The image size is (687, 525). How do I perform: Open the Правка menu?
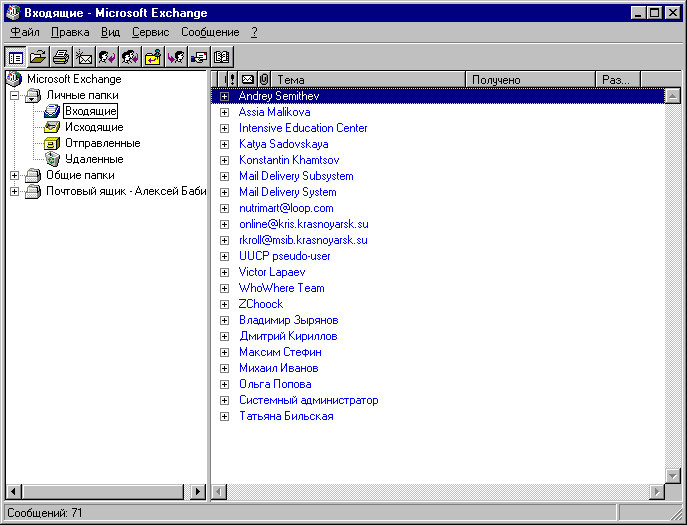coord(70,32)
